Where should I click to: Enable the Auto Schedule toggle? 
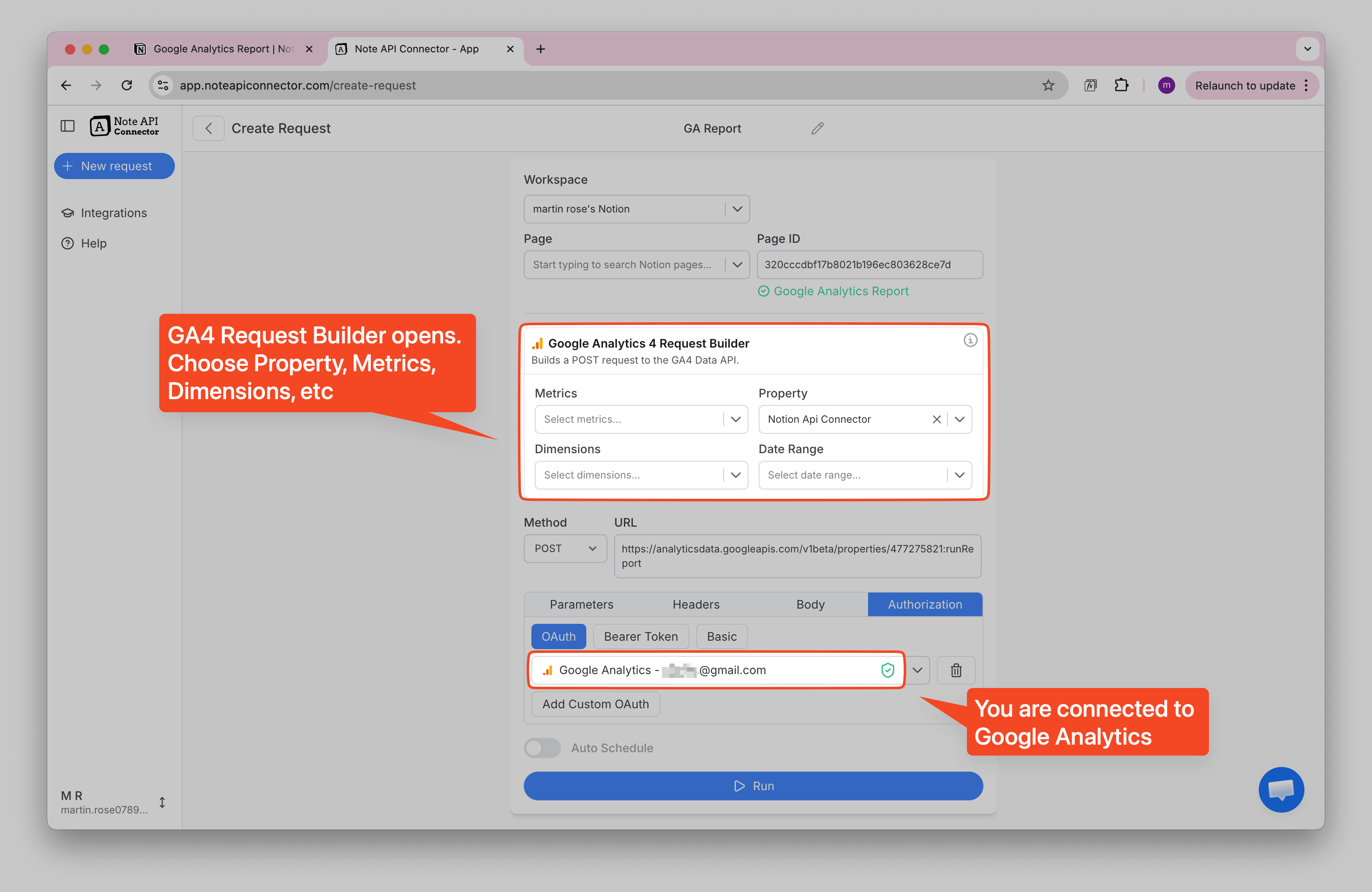(x=542, y=748)
